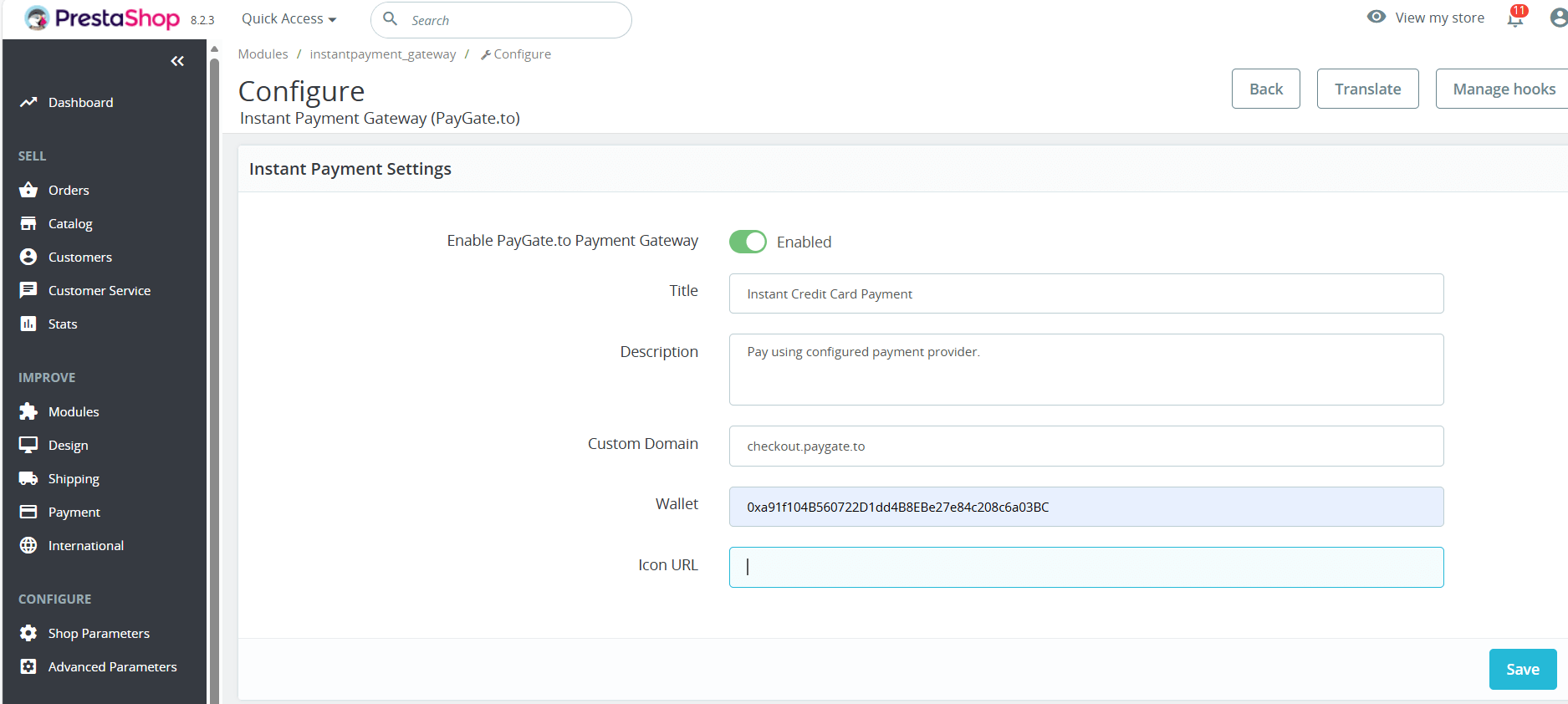Click the eye icon beside View my store

pos(1376,17)
